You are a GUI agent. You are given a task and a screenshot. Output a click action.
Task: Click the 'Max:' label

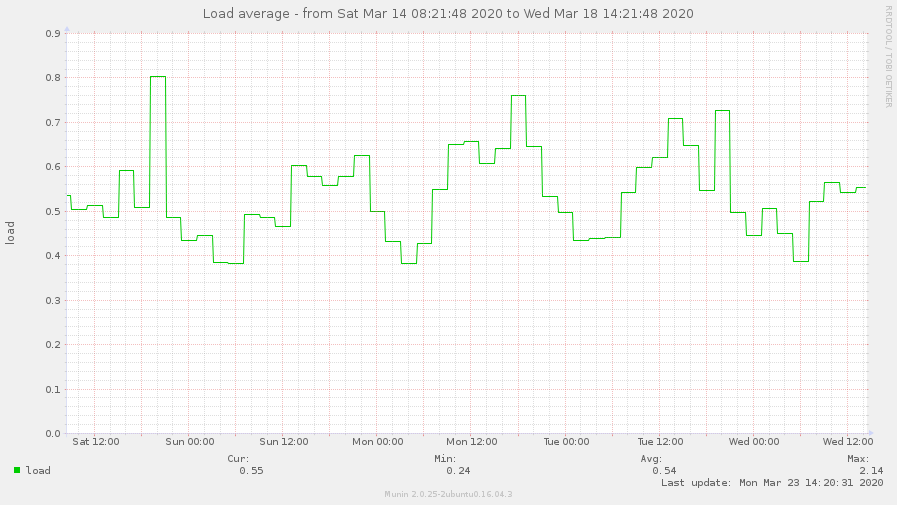pos(858,459)
